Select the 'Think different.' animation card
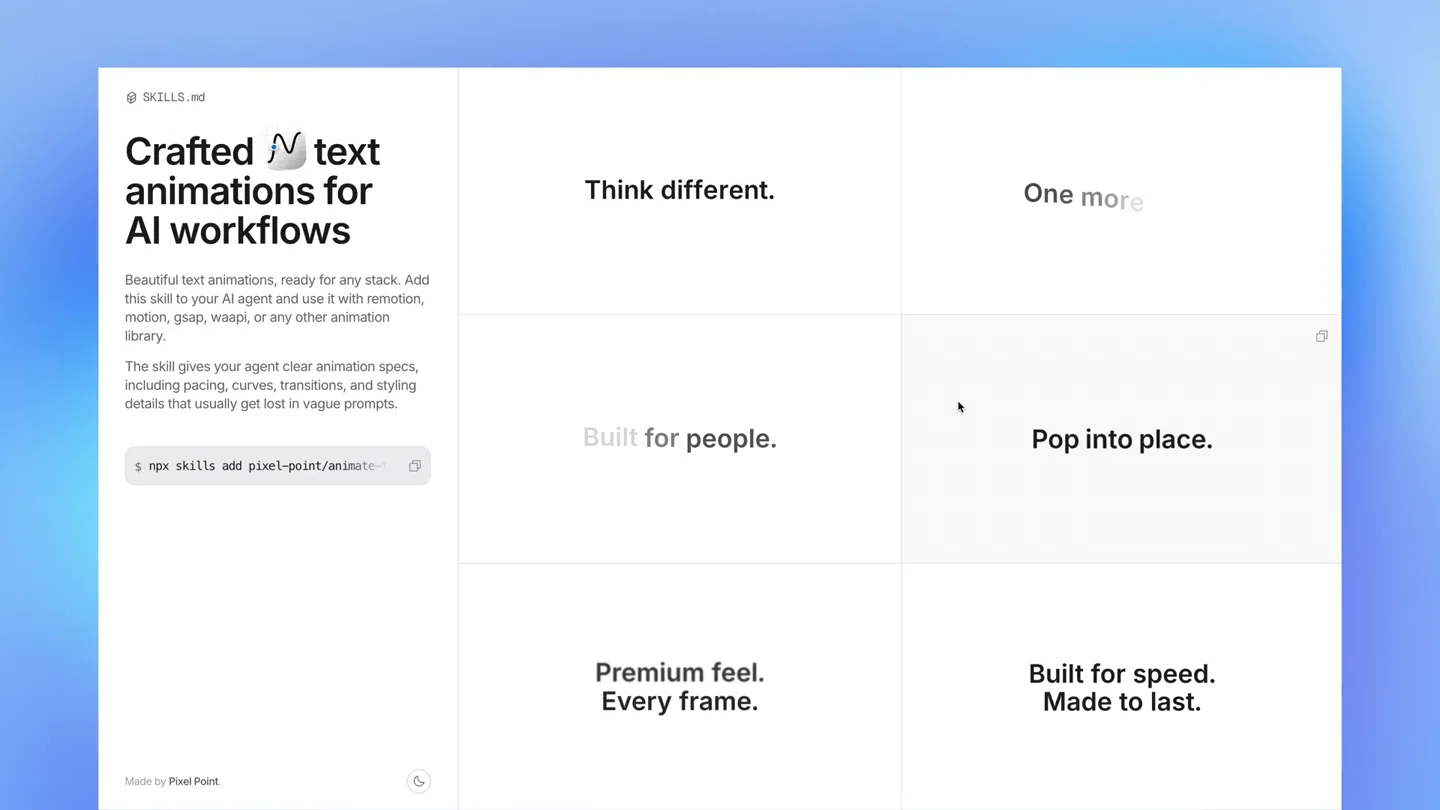 click(680, 191)
